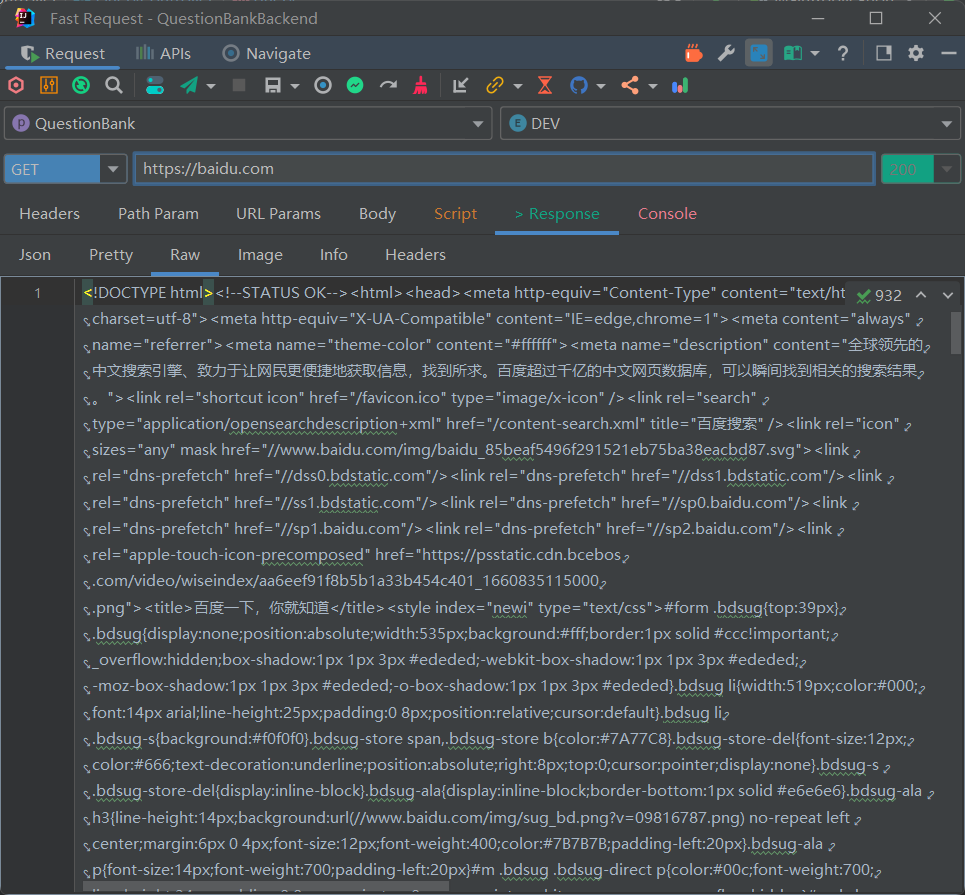Click the orange share icon

[x=630, y=86]
